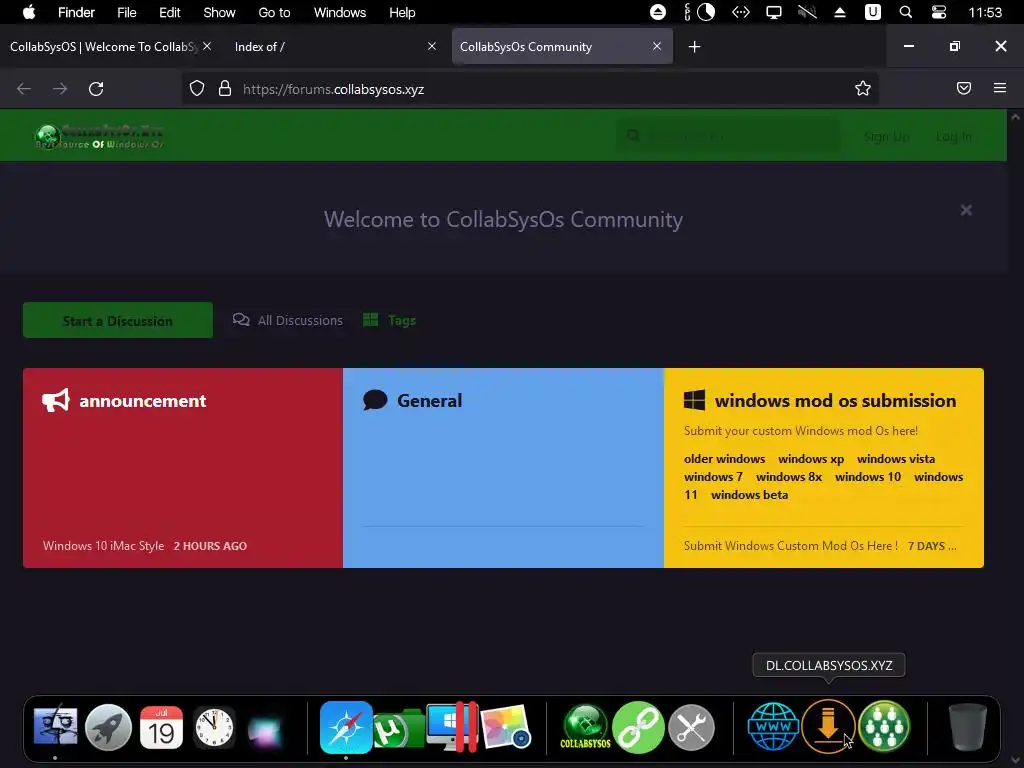The height and width of the screenshot is (768, 1024).
Task: Open the Edit menu
Action: [x=170, y=12]
